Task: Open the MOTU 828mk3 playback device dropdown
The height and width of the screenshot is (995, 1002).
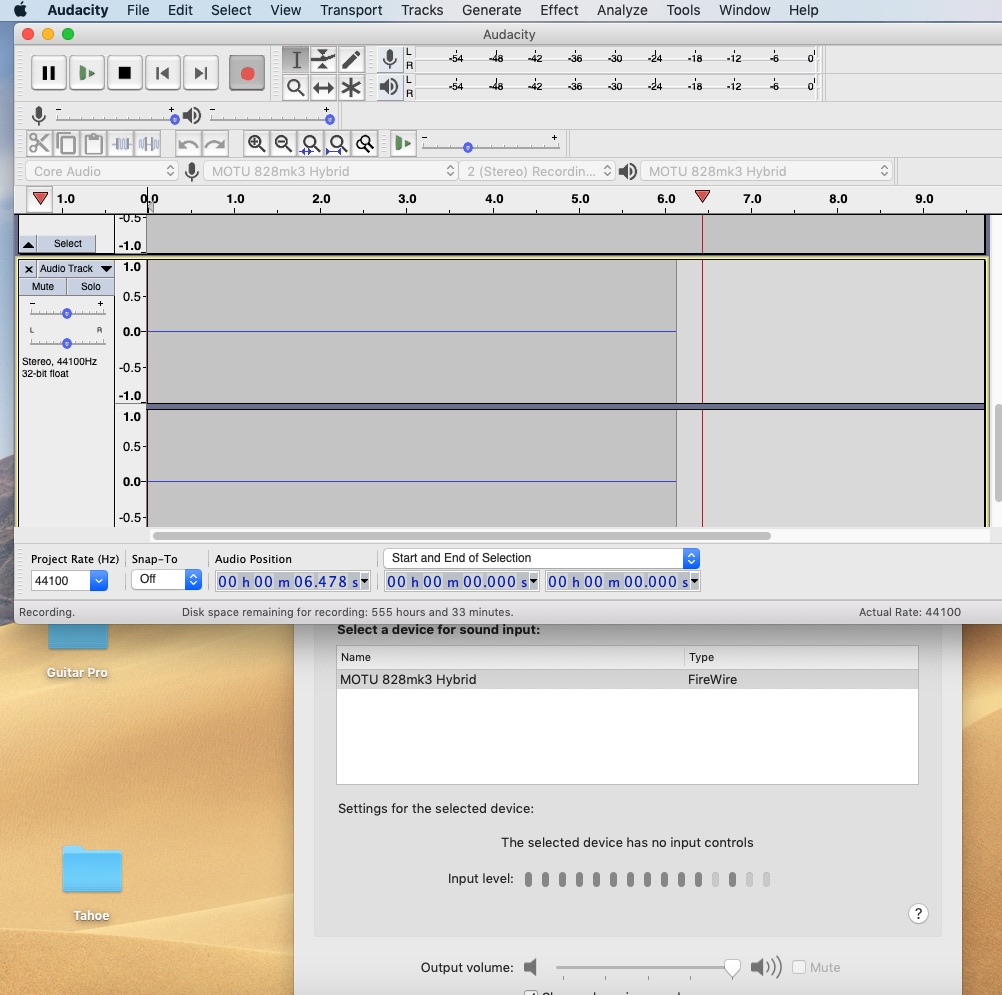Action: point(766,171)
